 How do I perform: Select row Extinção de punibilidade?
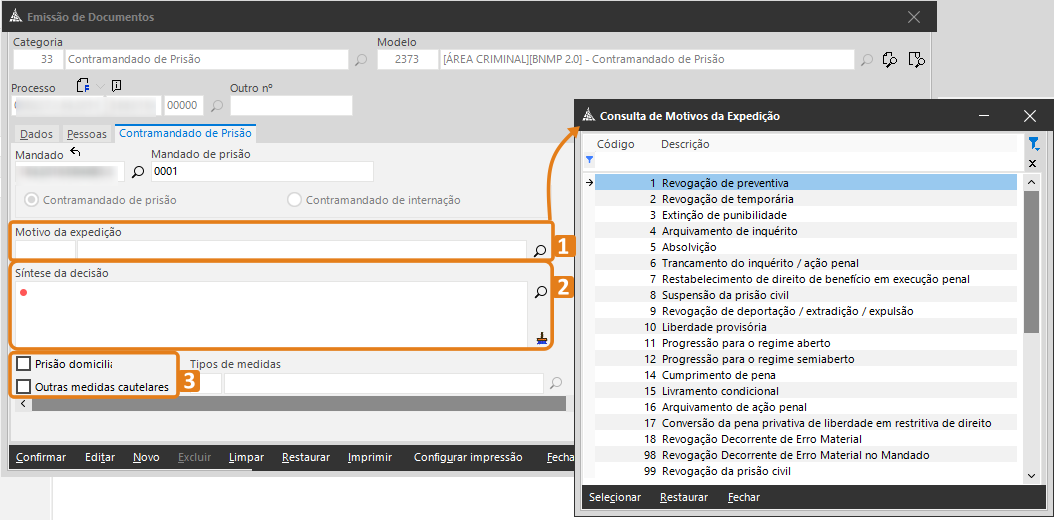pos(805,215)
